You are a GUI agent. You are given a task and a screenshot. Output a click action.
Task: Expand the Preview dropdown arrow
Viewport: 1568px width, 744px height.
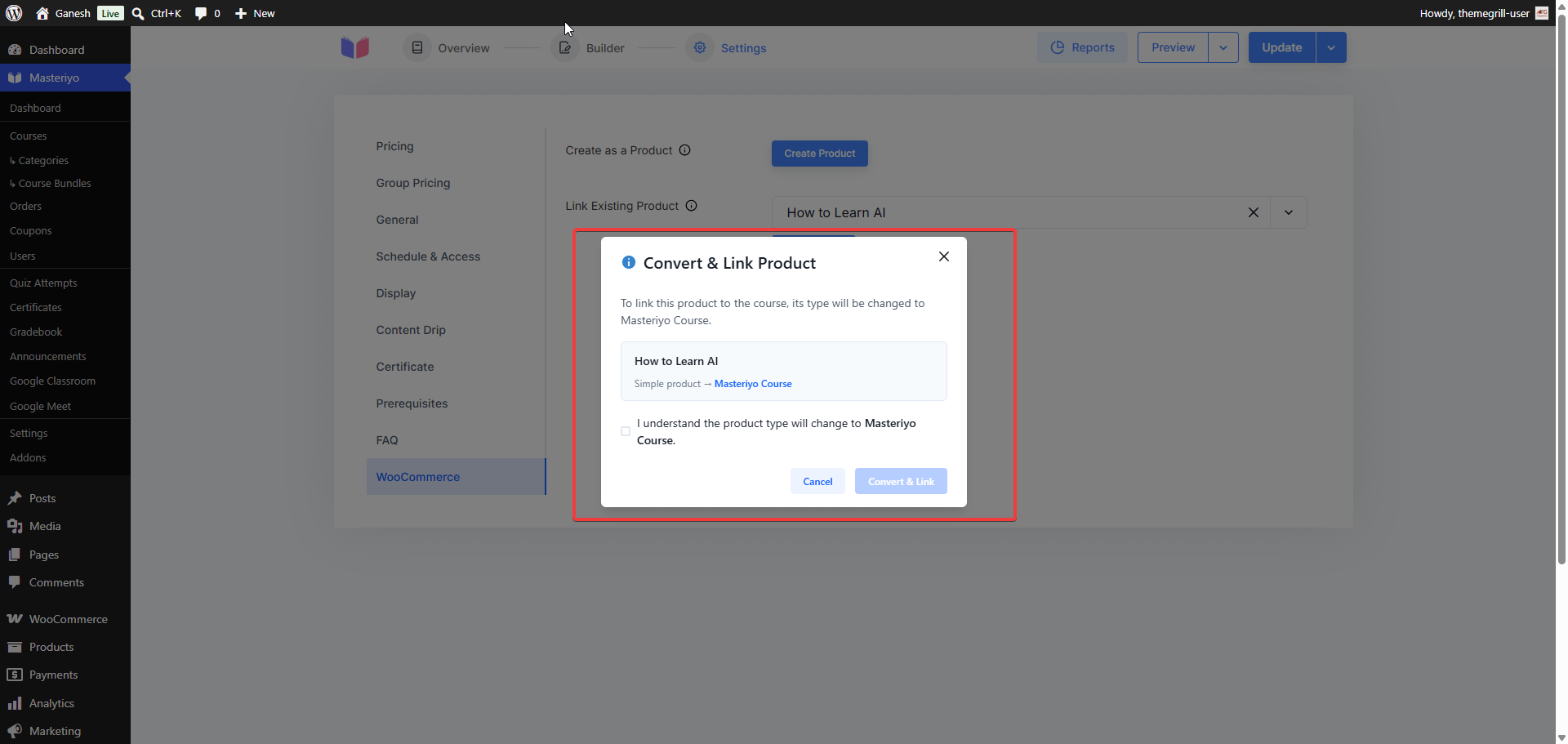pyautogui.click(x=1223, y=47)
